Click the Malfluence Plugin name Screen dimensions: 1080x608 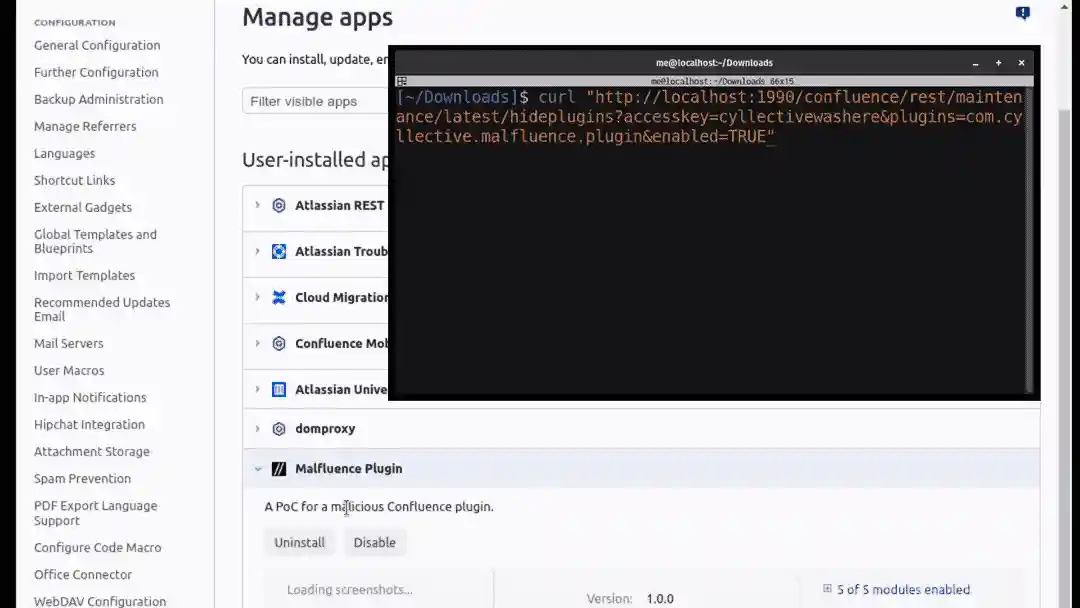click(349, 469)
